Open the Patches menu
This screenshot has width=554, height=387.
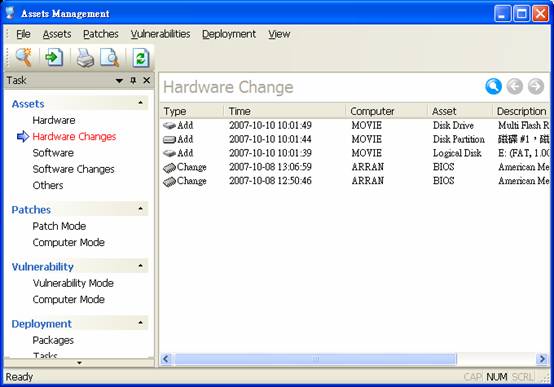point(101,34)
